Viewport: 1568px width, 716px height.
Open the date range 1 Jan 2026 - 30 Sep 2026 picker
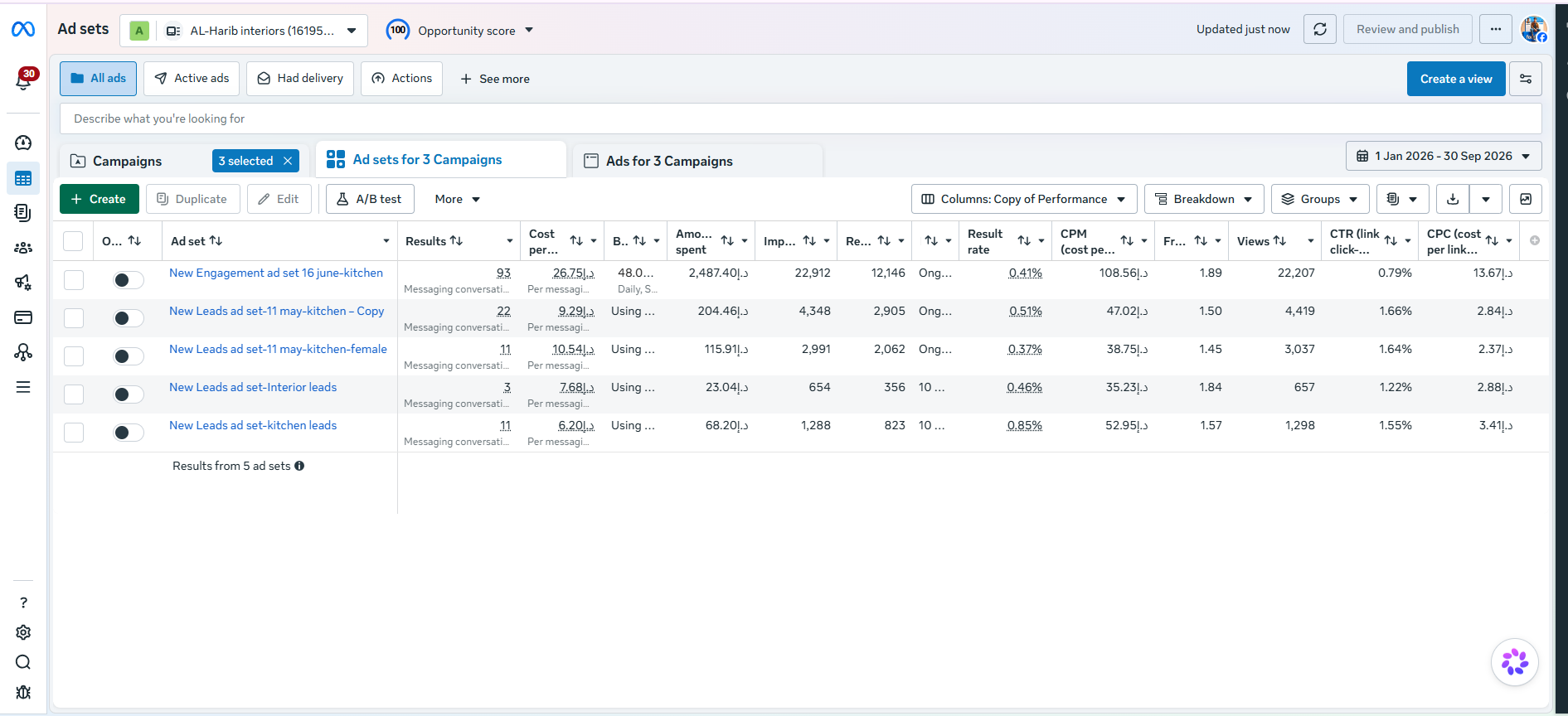click(1444, 156)
